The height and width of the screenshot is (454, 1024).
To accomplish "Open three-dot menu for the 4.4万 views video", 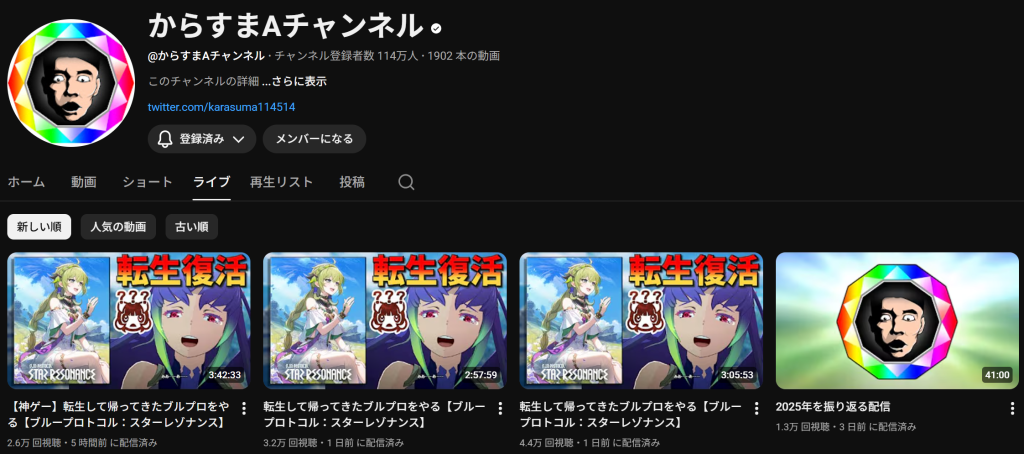I will pos(756,408).
